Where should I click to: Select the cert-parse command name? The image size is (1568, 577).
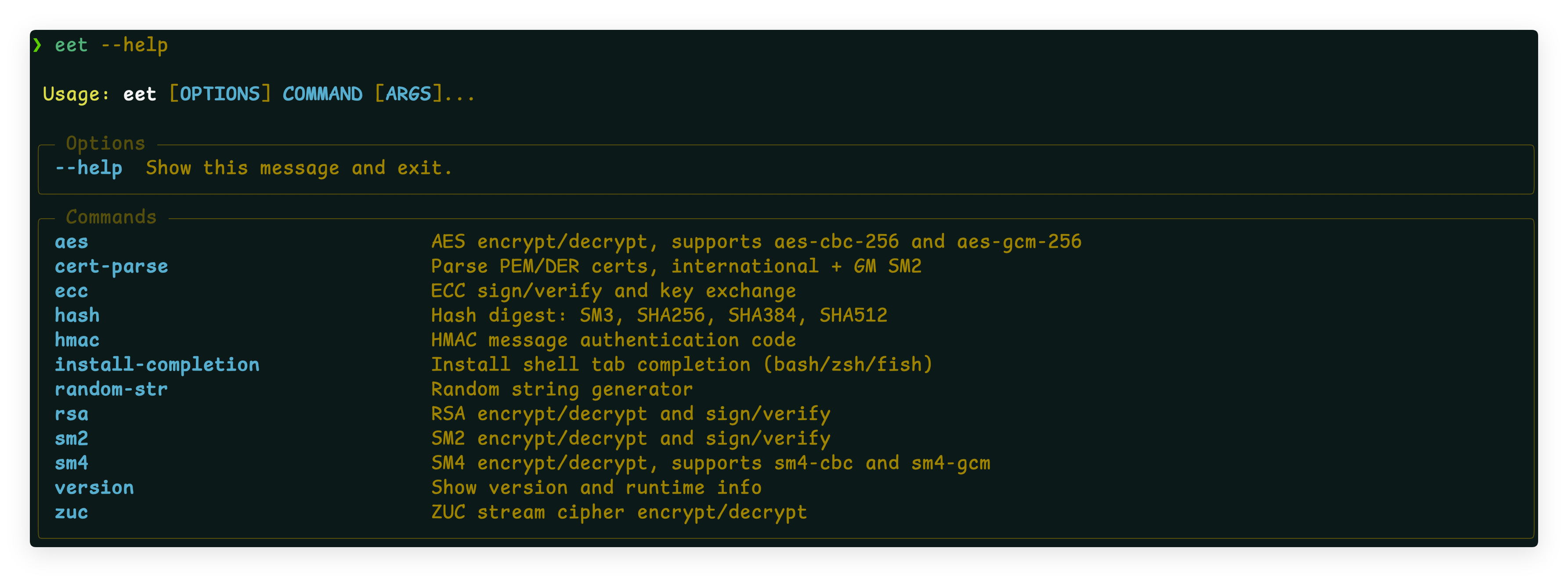tap(111, 267)
